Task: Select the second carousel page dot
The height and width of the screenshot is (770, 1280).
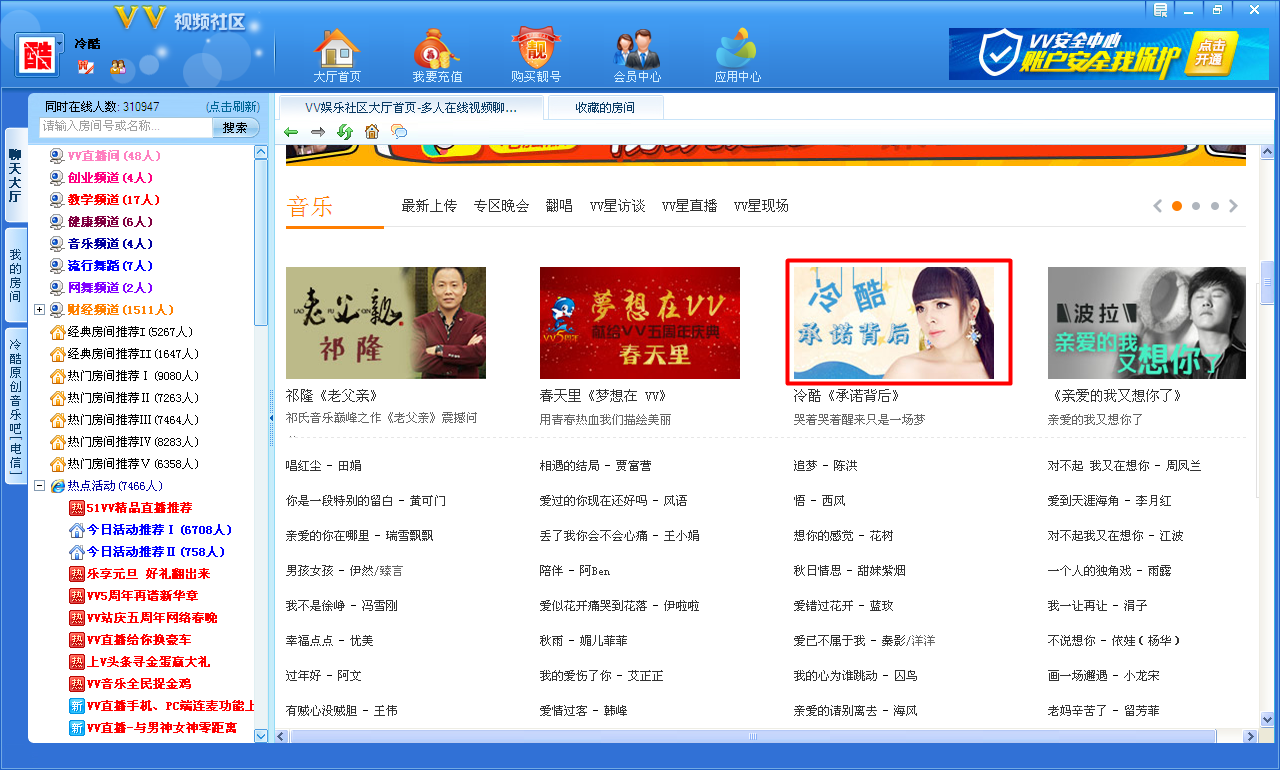Action: (x=1196, y=206)
